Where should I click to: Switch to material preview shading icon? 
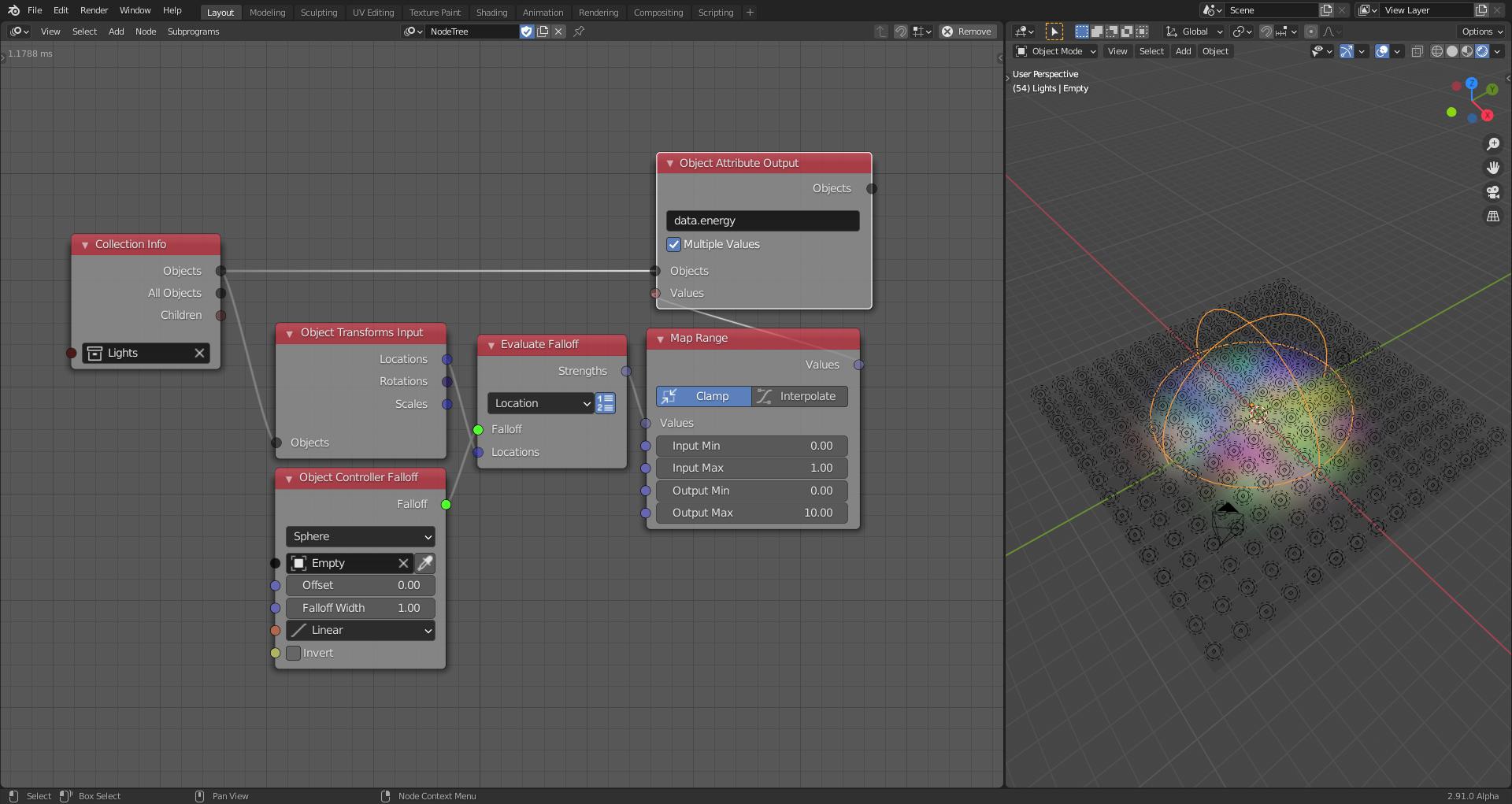click(x=1467, y=51)
